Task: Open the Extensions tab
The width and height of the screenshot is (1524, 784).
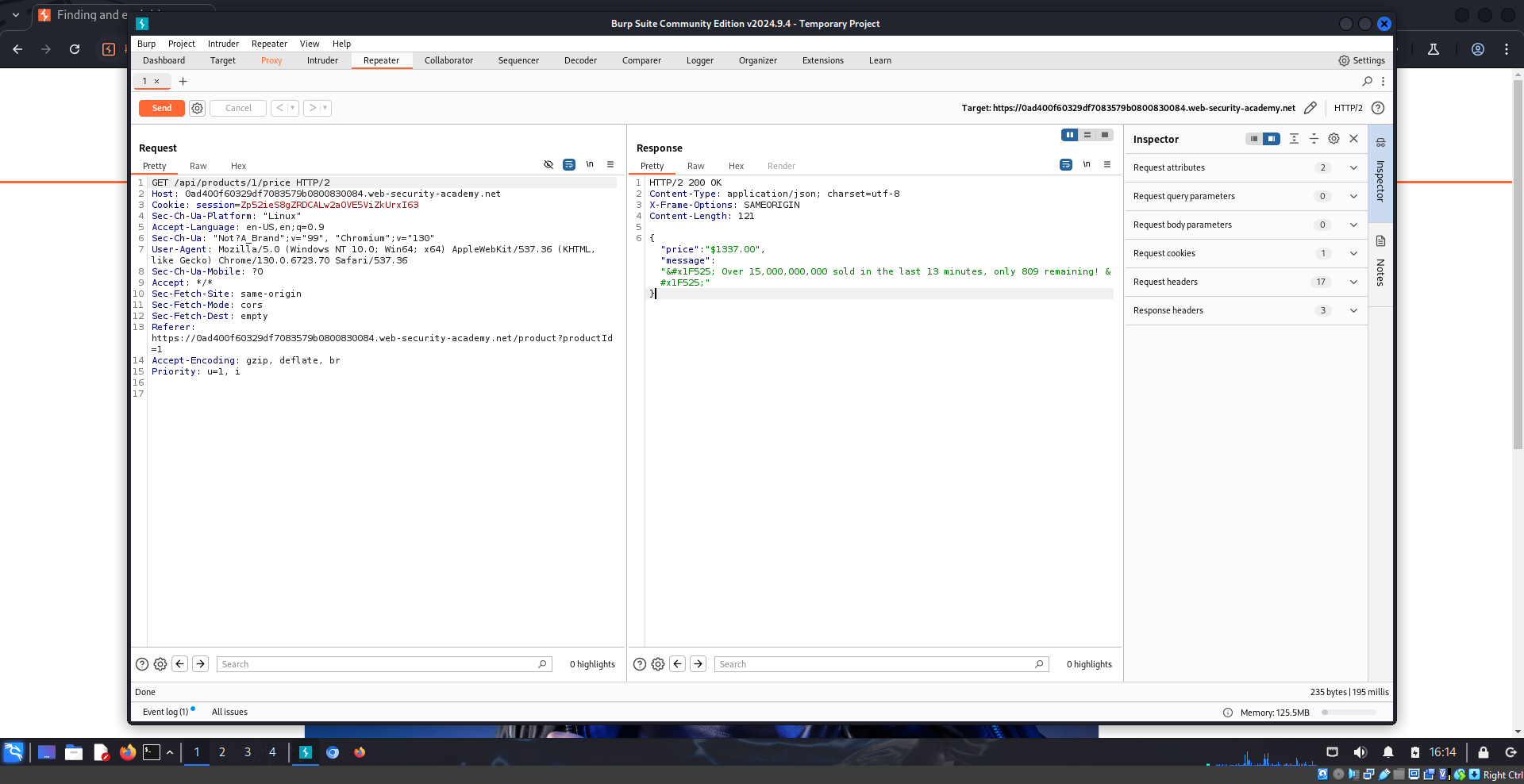Action: click(822, 60)
